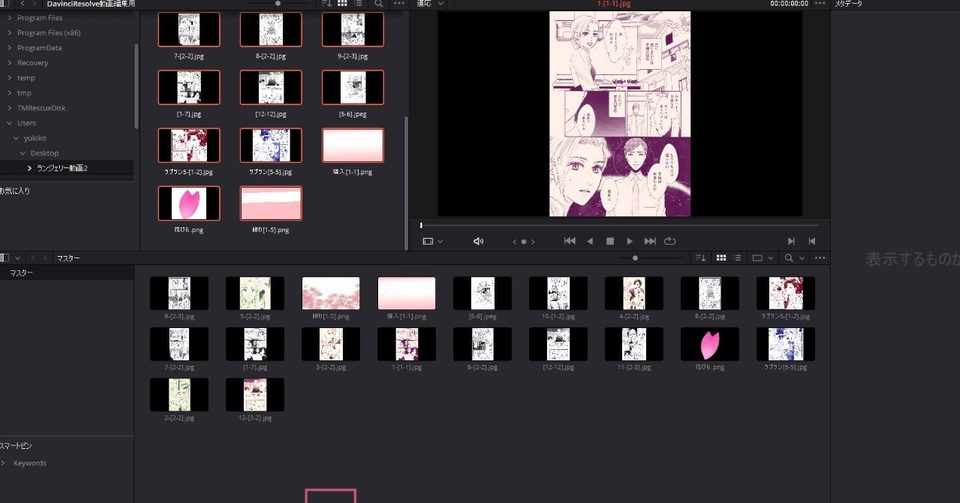The width and height of the screenshot is (960, 503).
Task: Select the petal clip in media pool
Action: [710, 344]
